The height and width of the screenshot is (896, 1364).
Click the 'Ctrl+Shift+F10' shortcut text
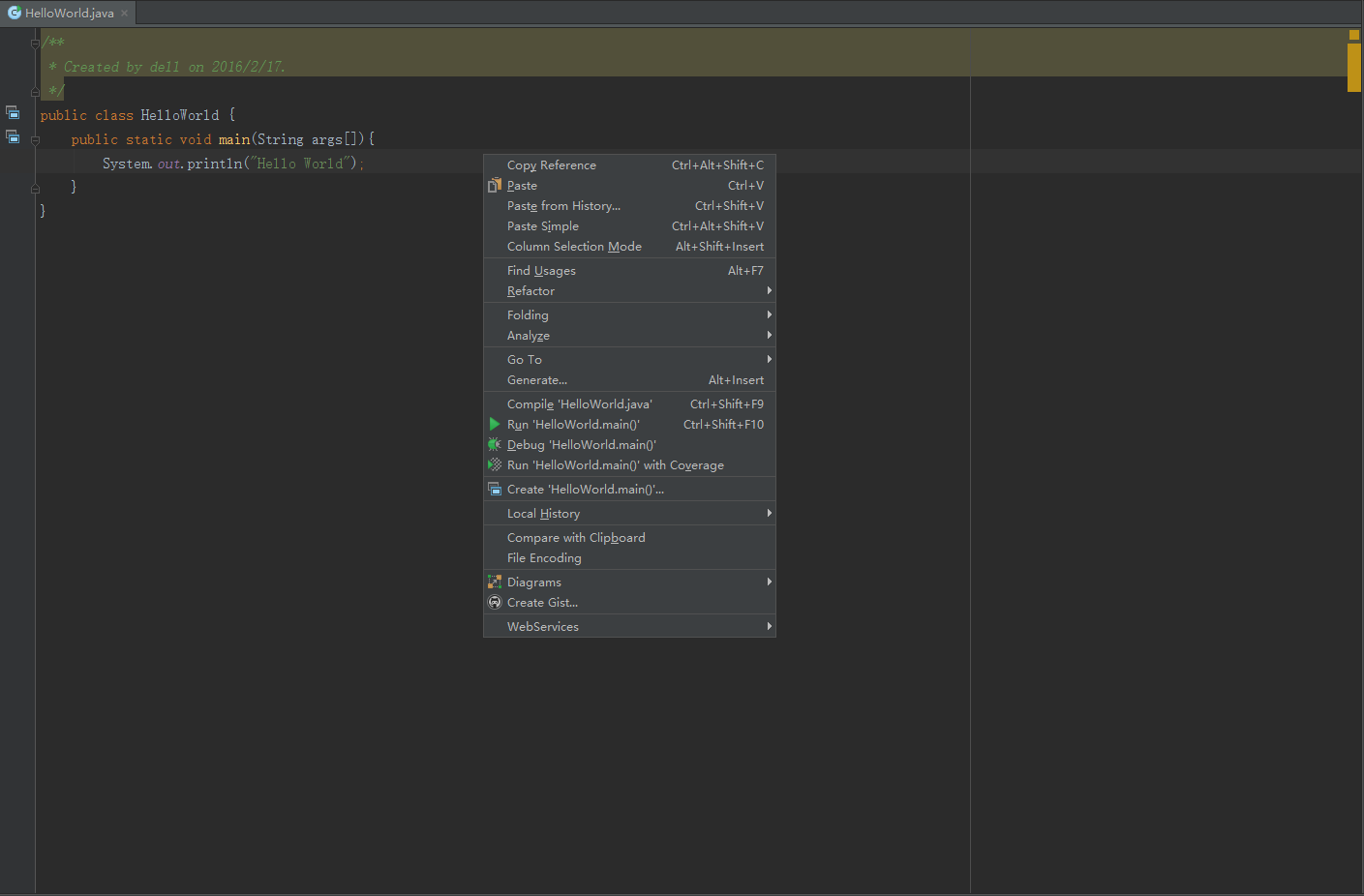(x=723, y=424)
